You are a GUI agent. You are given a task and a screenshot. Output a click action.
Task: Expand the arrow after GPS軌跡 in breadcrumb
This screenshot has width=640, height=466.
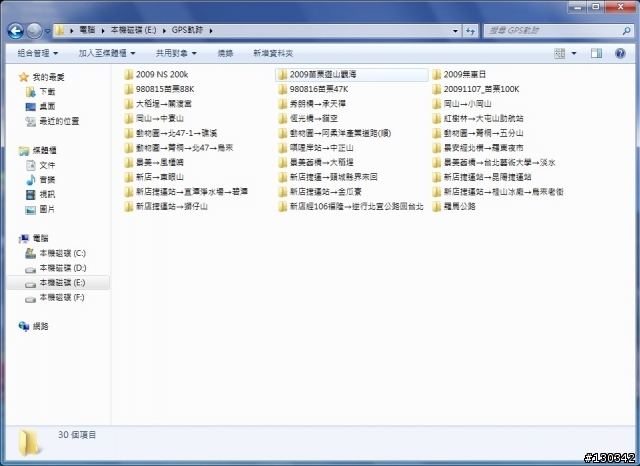(x=211, y=31)
